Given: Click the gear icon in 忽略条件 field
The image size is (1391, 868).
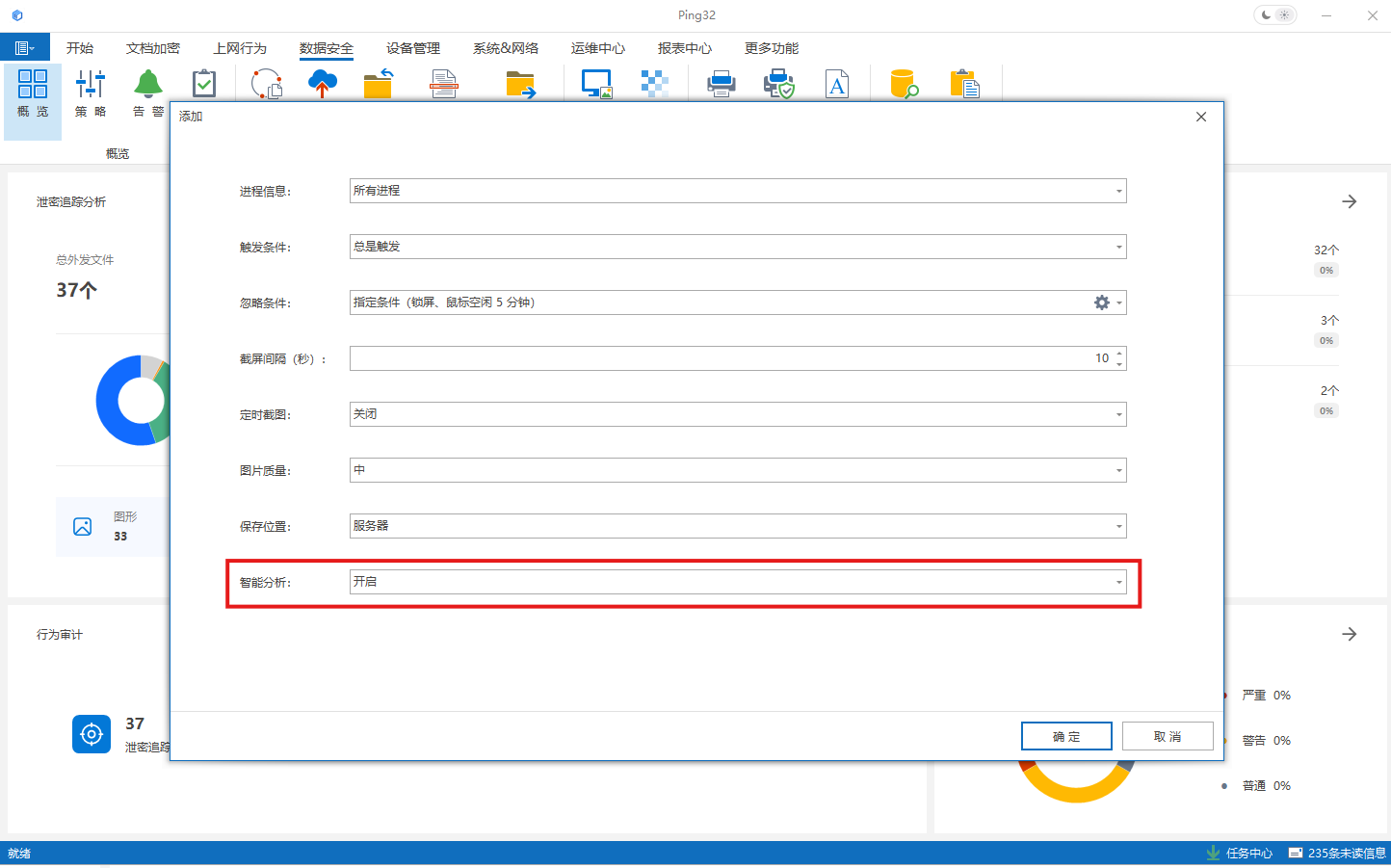Looking at the screenshot, I should 1101,302.
